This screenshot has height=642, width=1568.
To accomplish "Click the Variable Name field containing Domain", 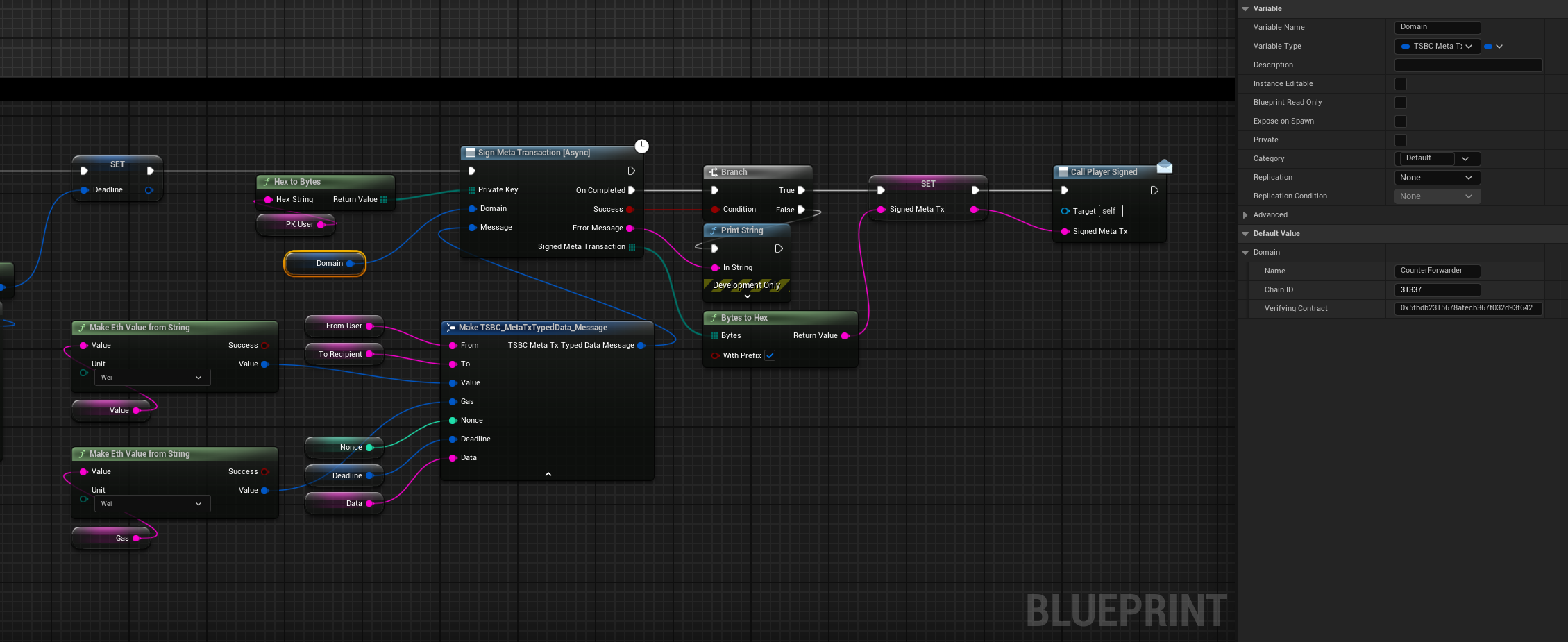I will point(1437,27).
